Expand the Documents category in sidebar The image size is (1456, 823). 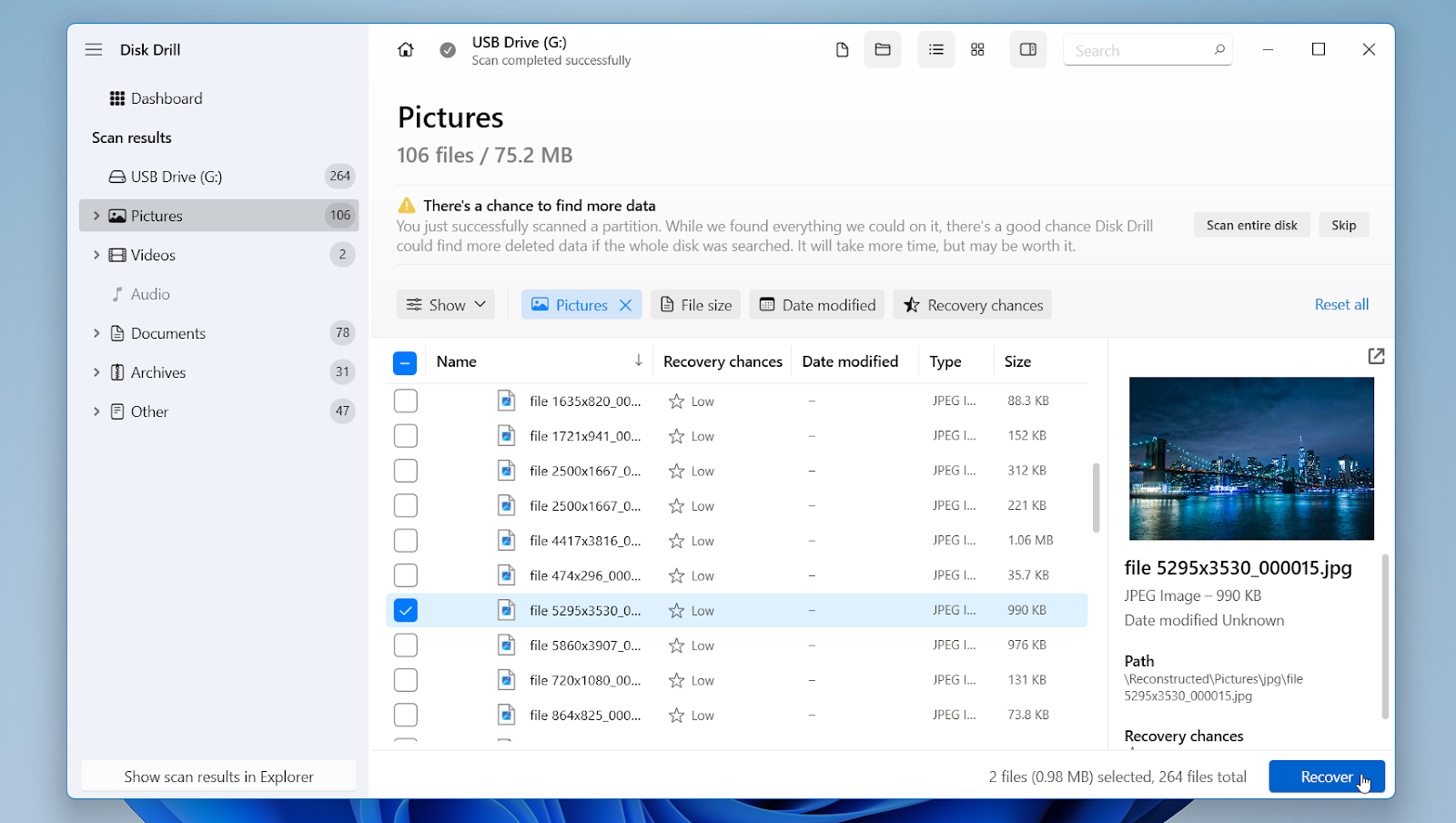[x=96, y=333]
